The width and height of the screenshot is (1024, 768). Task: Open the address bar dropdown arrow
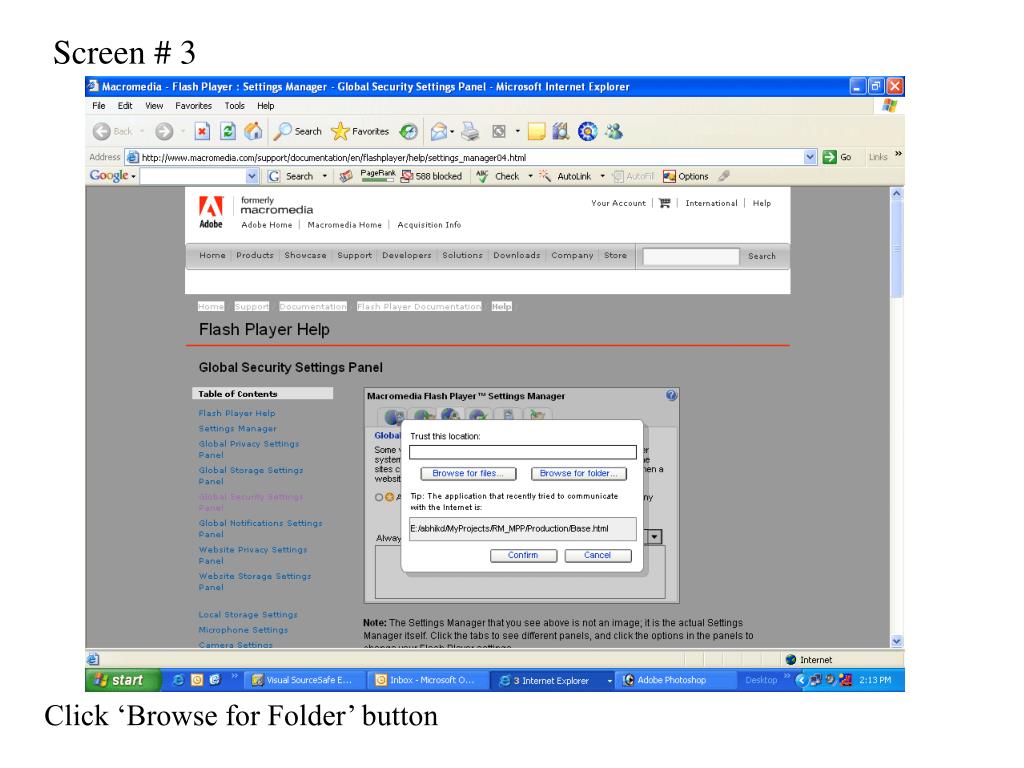pyautogui.click(x=810, y=157)
